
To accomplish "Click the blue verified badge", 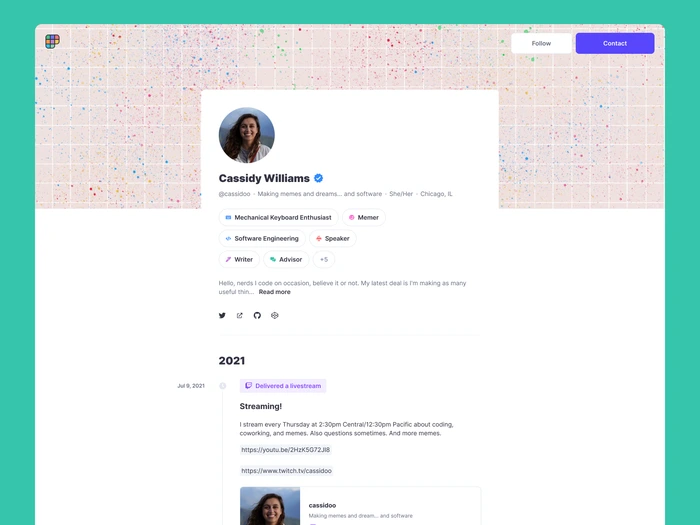I will click(x=318, y=178).
